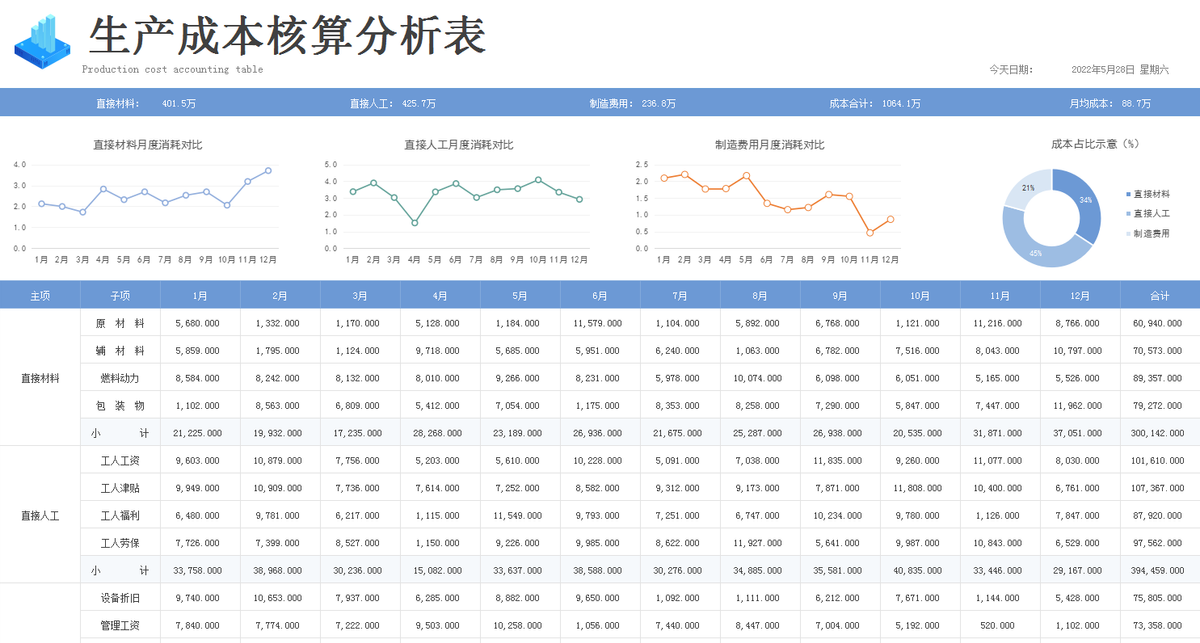This screenshot has width=1200, height=643.
Task: Select the 合计 column header
Action: click(1159, 294)
